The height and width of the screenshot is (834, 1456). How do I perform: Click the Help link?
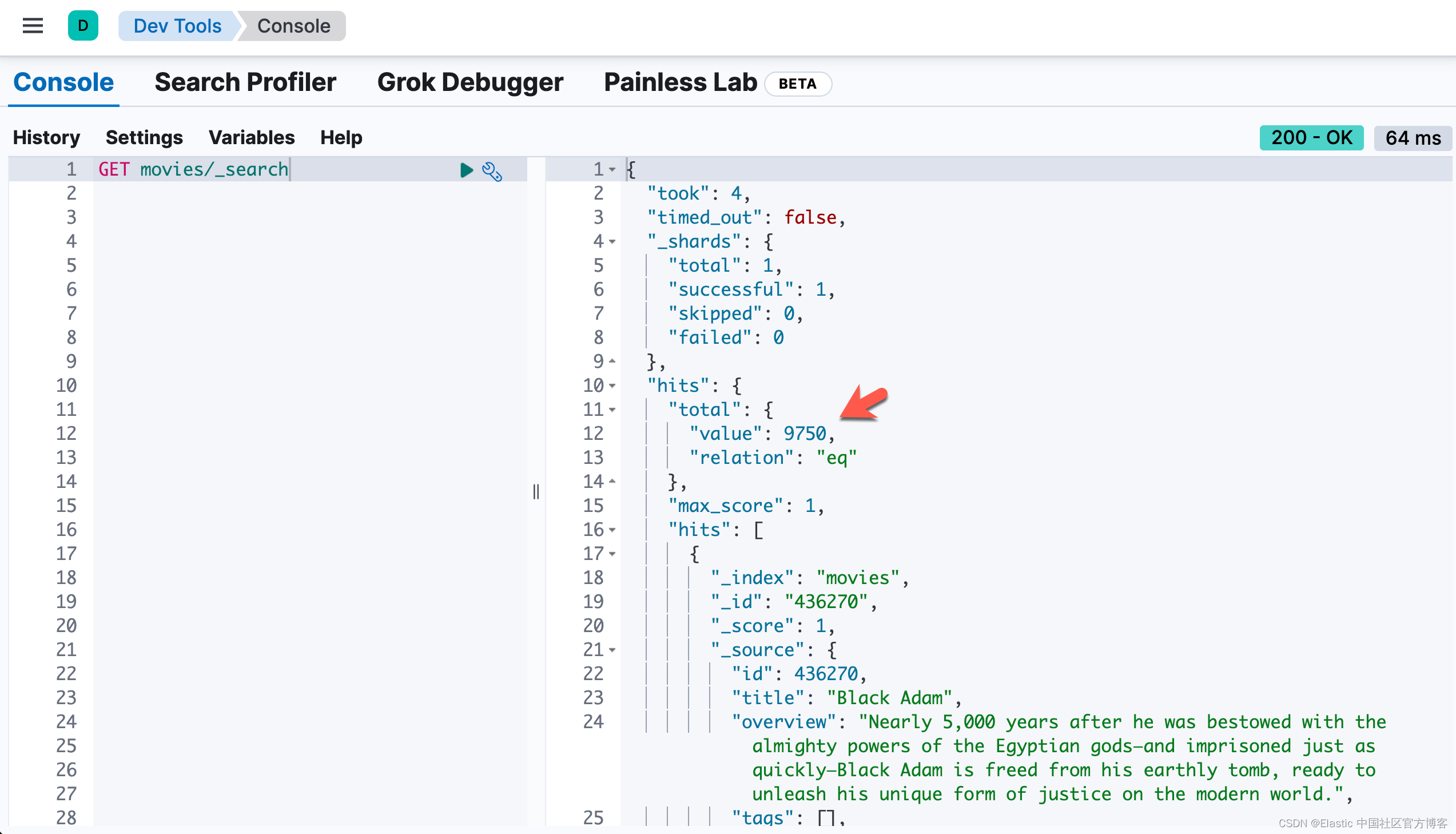(x=341, y=137)
